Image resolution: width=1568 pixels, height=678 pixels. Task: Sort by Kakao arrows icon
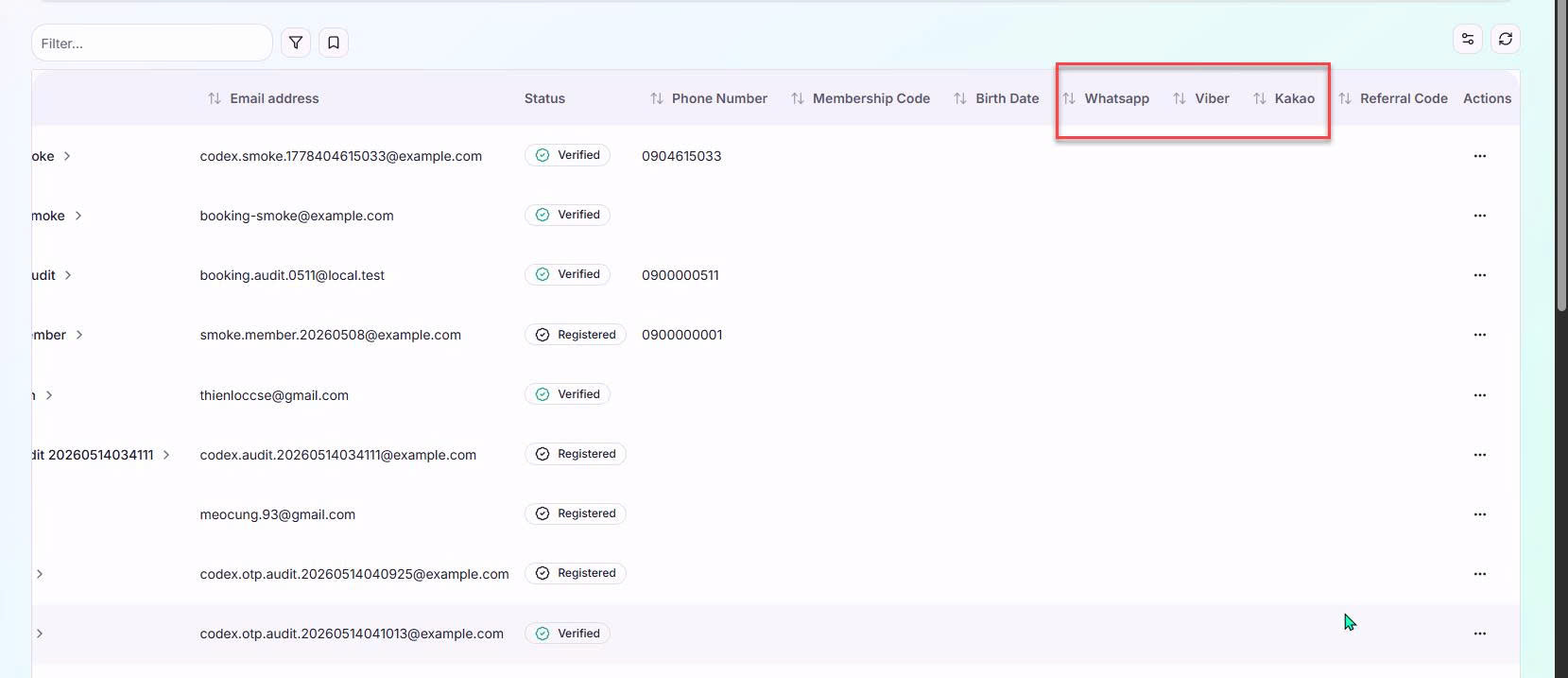(x=1260, y=98)
